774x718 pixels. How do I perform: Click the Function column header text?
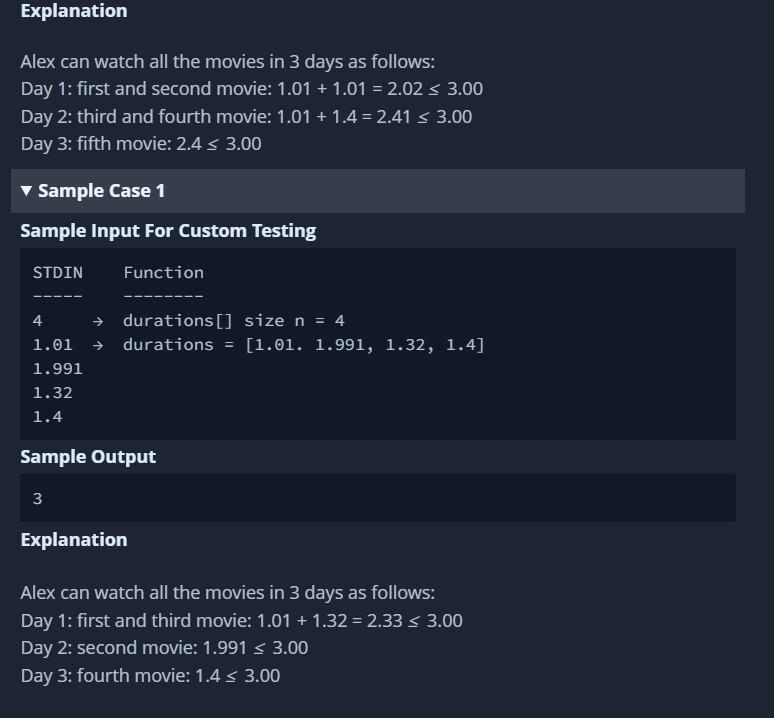point(163,273)
